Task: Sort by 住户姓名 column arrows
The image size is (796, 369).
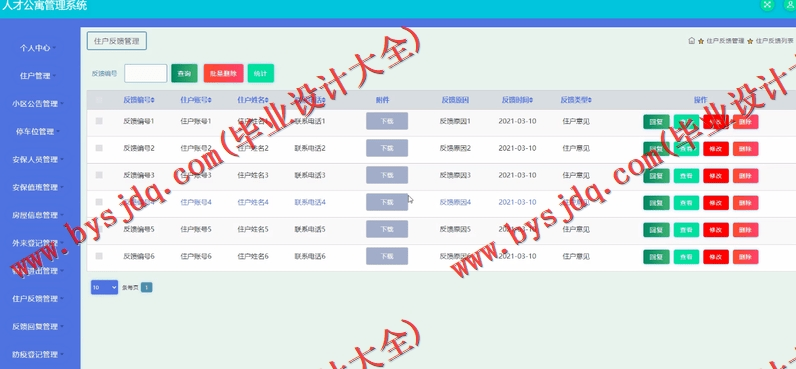Action: [x=267, y=100]
